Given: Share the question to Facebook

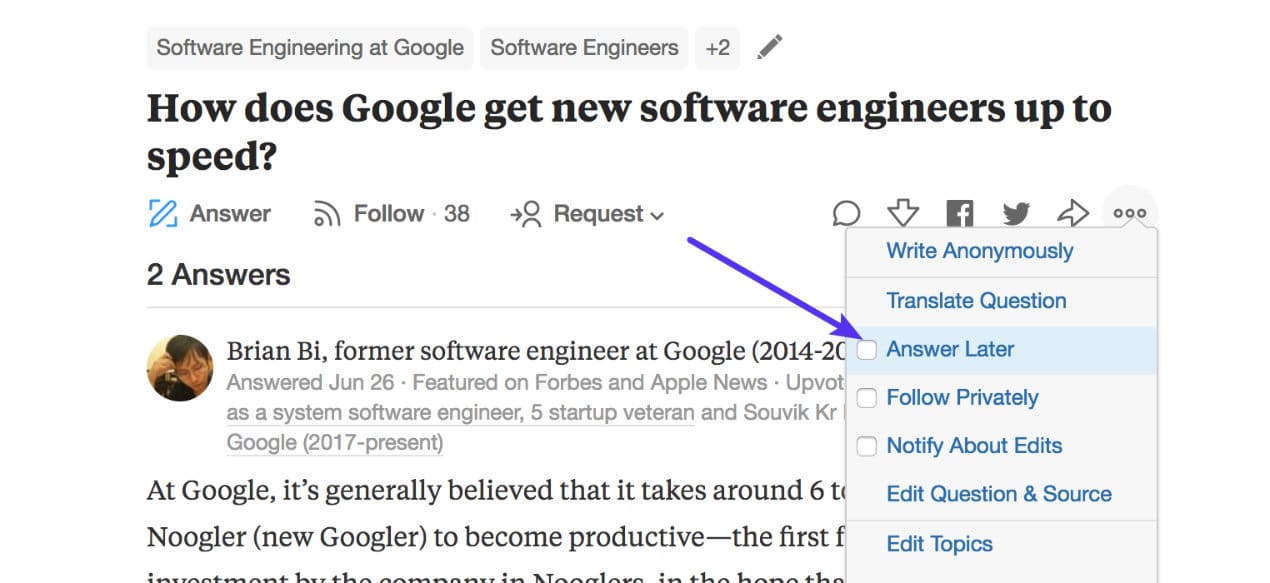Looking at the screenshot, I should [x=959, y=212].
